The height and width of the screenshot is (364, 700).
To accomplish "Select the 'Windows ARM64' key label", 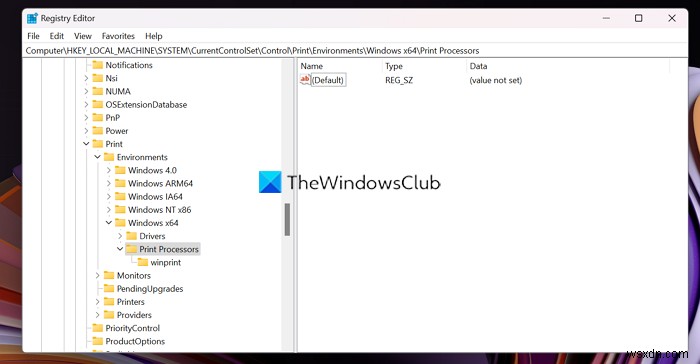I will point(160,184).
